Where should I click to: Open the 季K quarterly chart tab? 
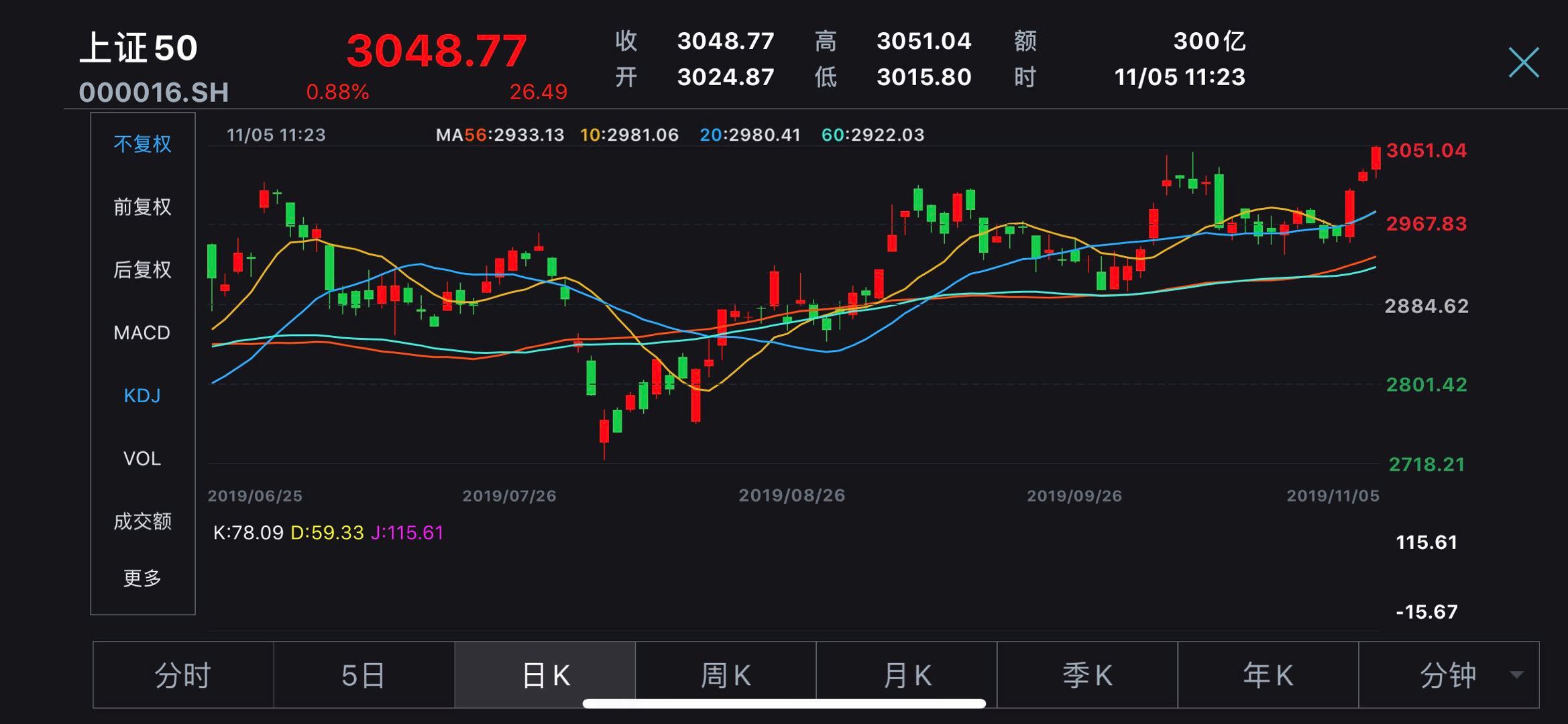click(1087, 675)
